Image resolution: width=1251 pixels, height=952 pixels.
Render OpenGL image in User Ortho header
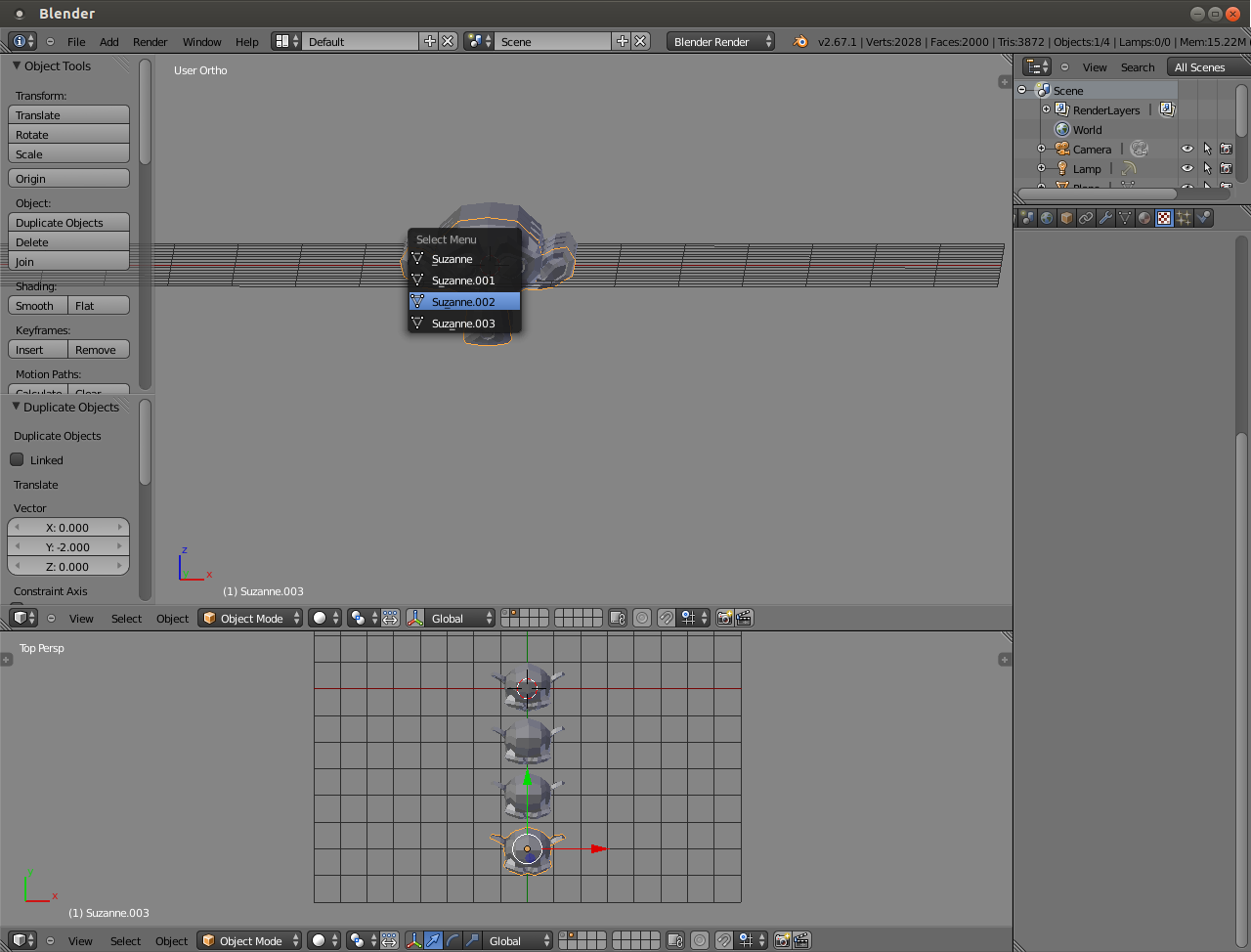[x=724, y=618]
